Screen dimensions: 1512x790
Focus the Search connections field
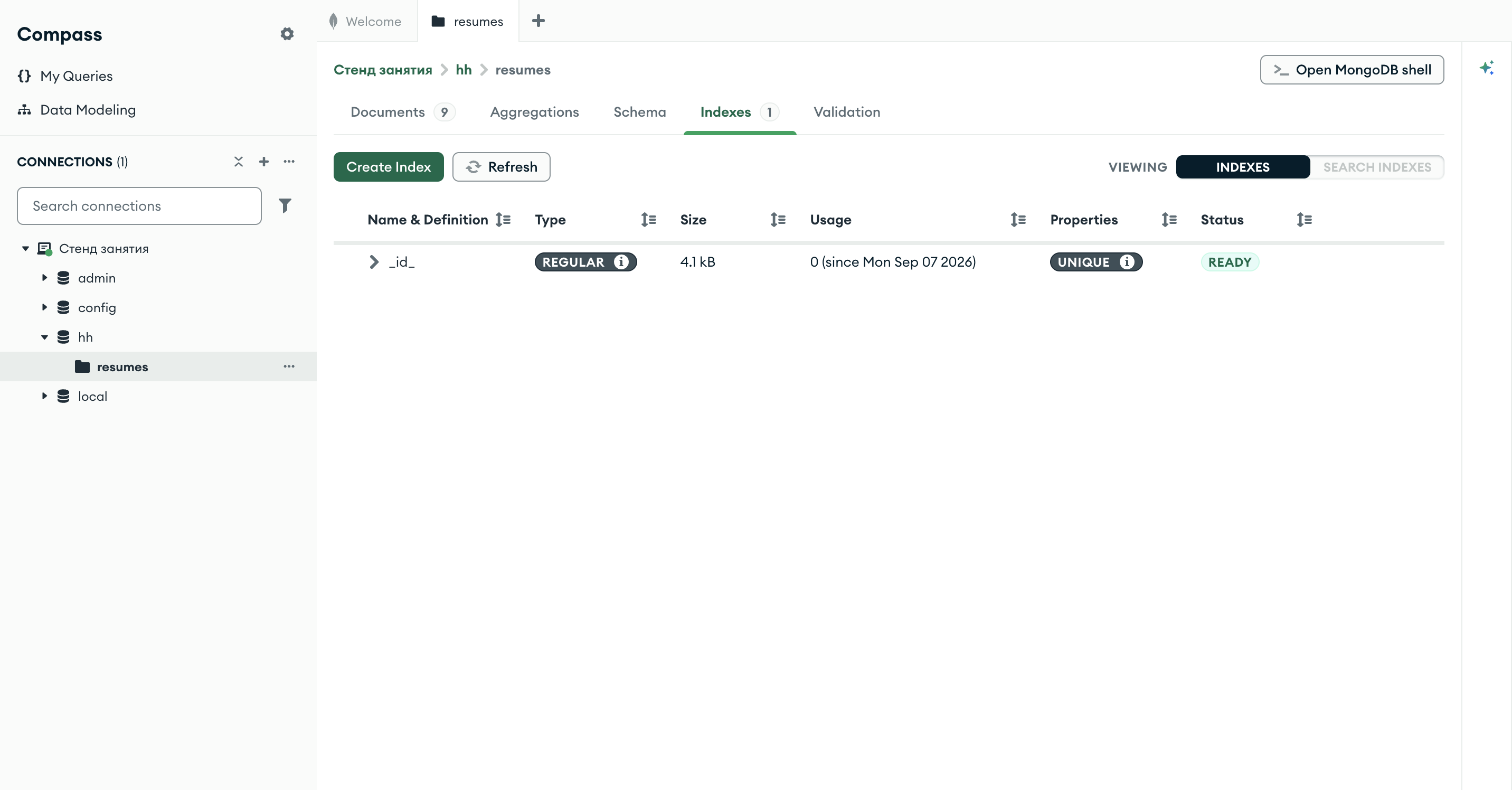[x=139, y=206]
